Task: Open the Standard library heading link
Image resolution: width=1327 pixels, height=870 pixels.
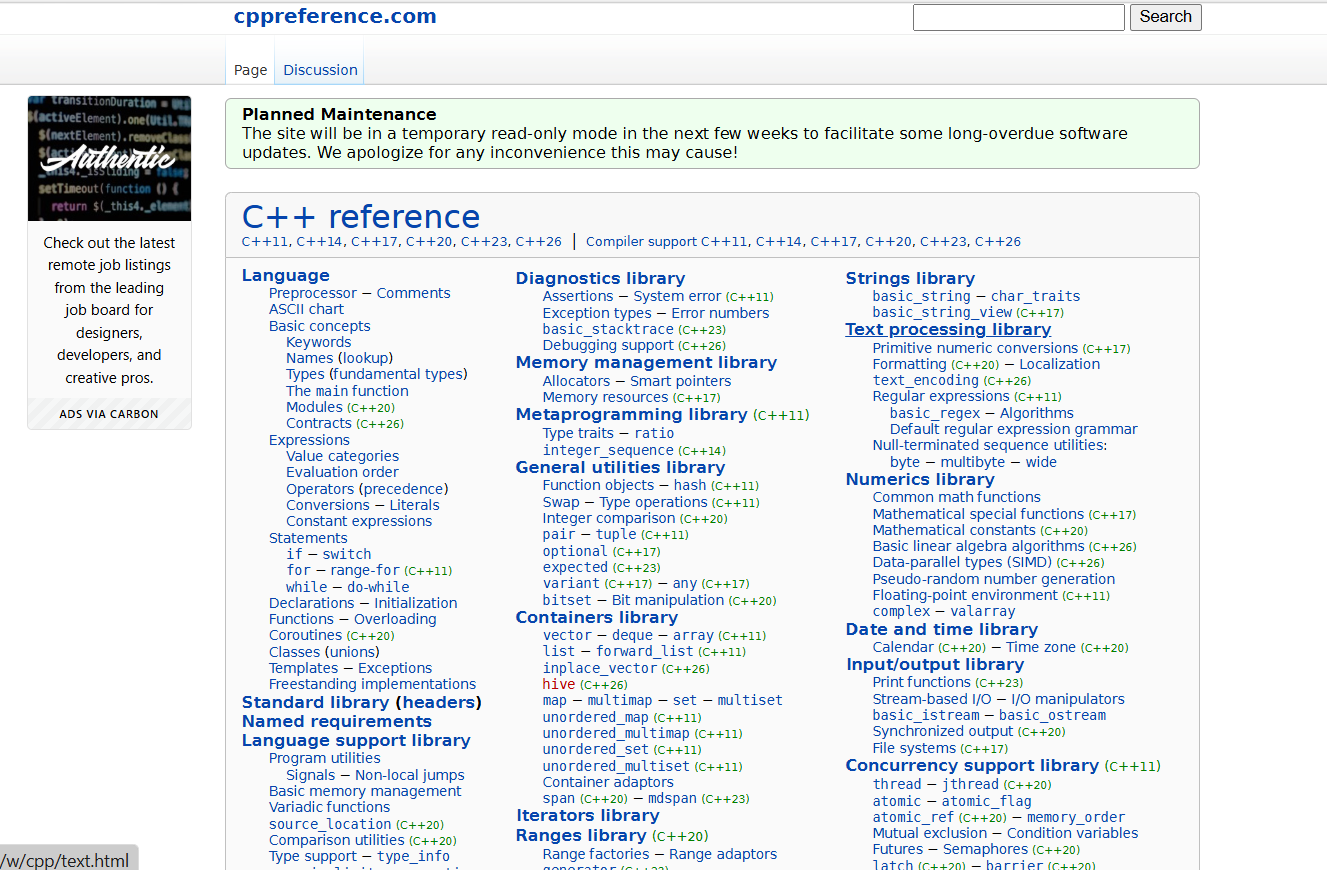Action: 315,702
